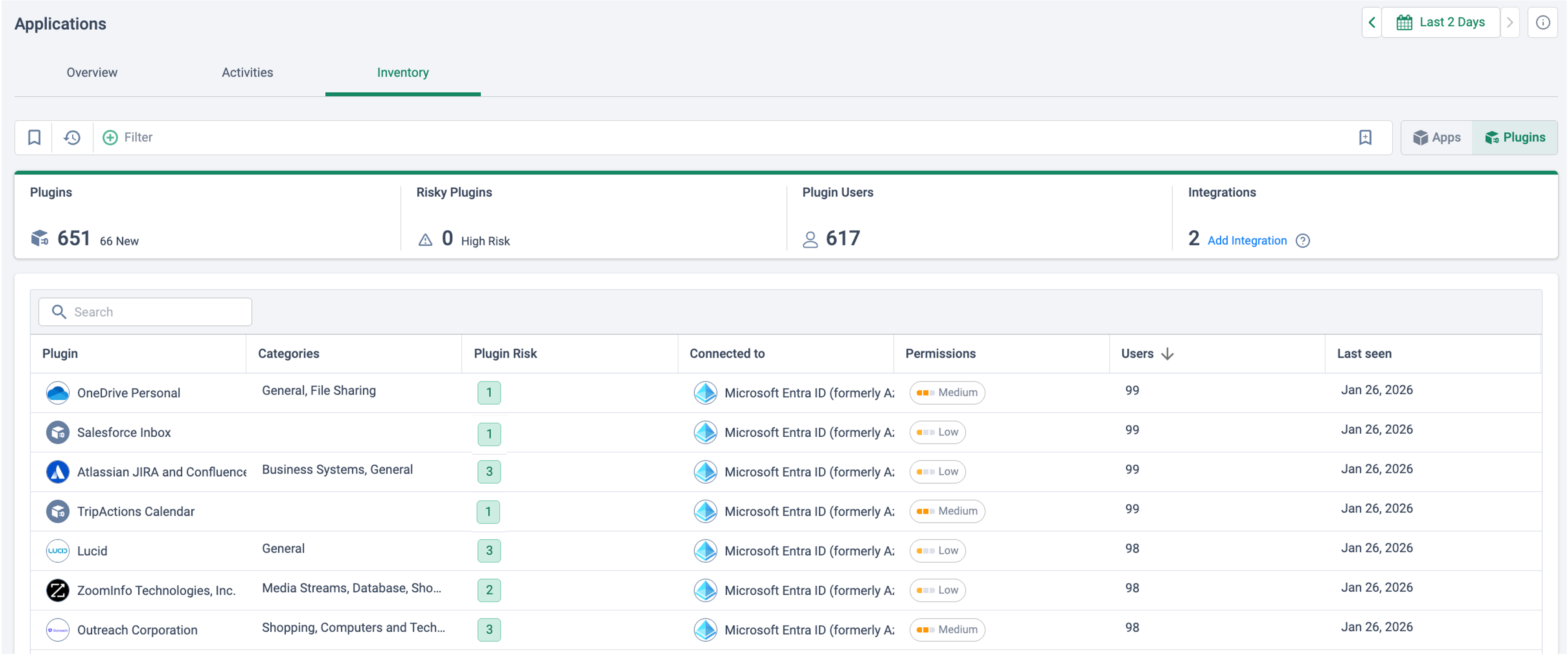This screenshot has width=1568, height=655.
Task: Click Entra ID icon in Outreach Corporation row
Action: tap(705, 630)
